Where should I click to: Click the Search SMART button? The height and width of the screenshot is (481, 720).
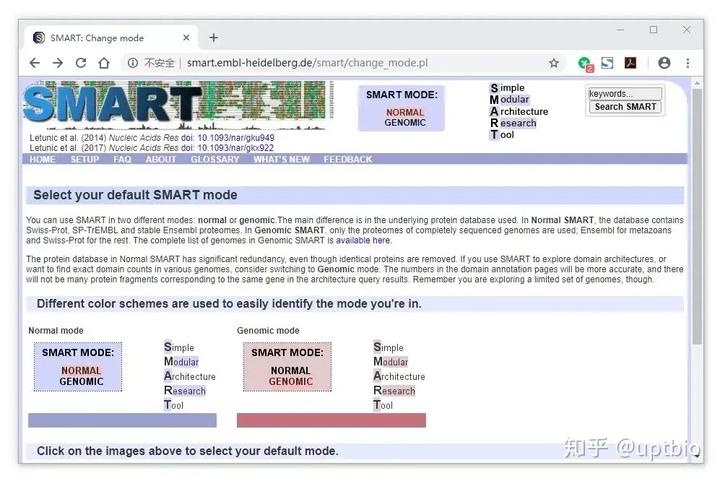click(625, 107)
